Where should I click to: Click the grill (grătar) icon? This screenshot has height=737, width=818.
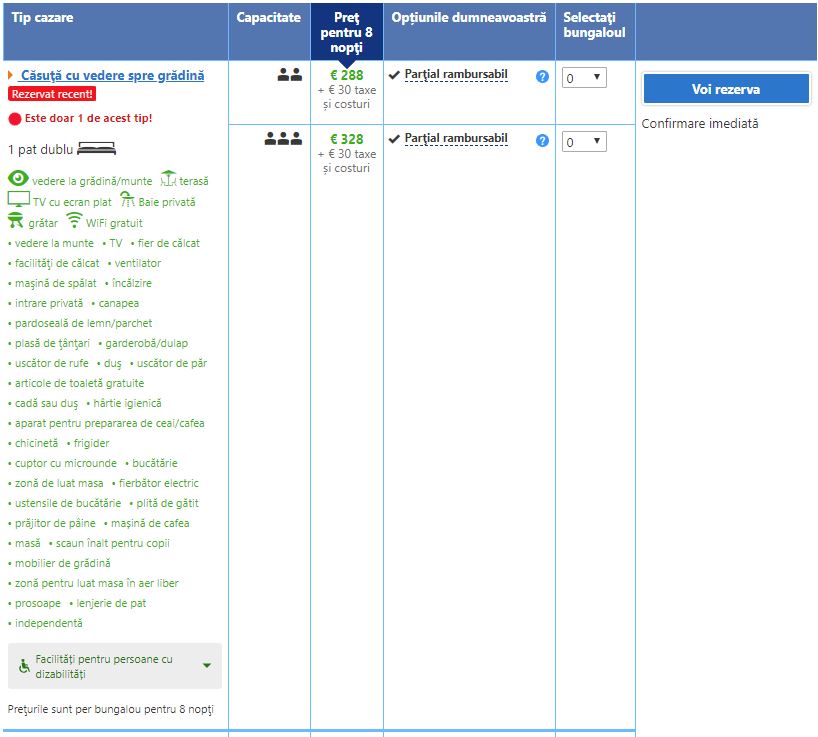16,221
